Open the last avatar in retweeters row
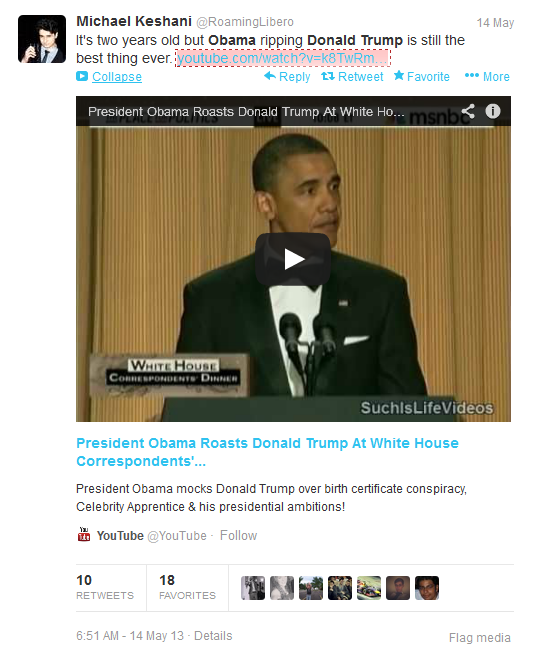The width and height of the screenshot is (541, 654). 427,588
